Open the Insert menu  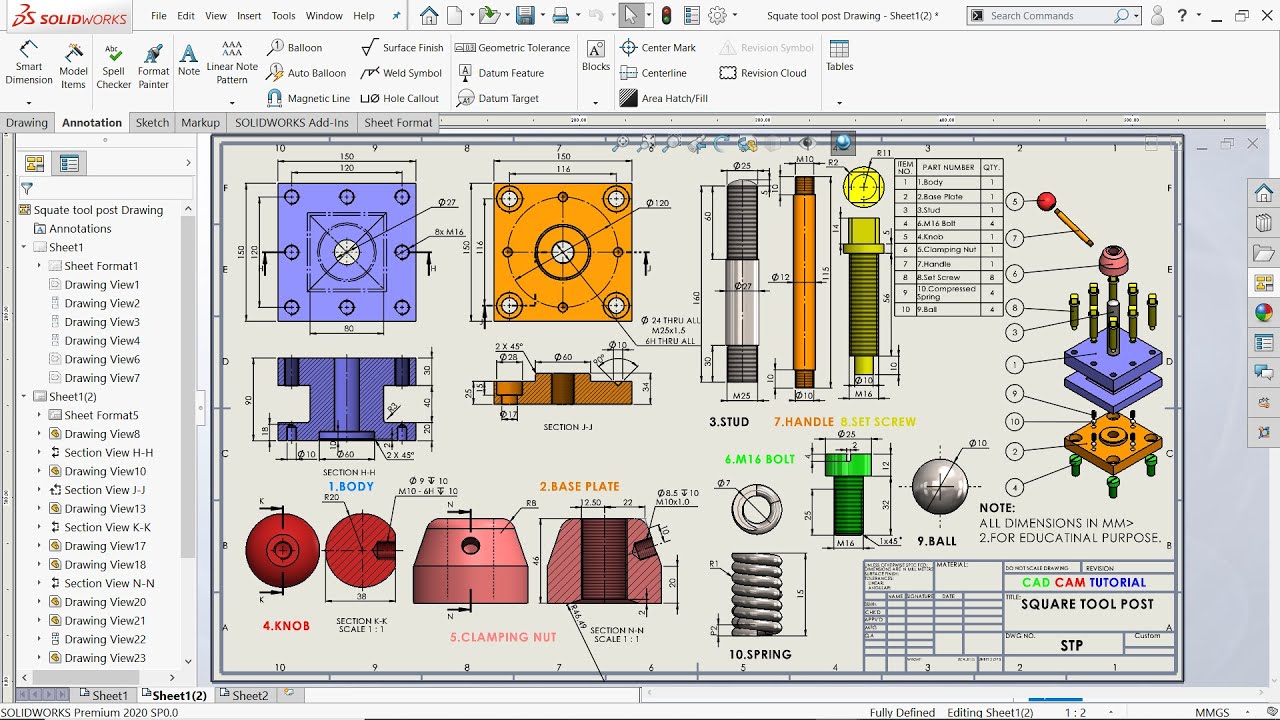(249, 16)
